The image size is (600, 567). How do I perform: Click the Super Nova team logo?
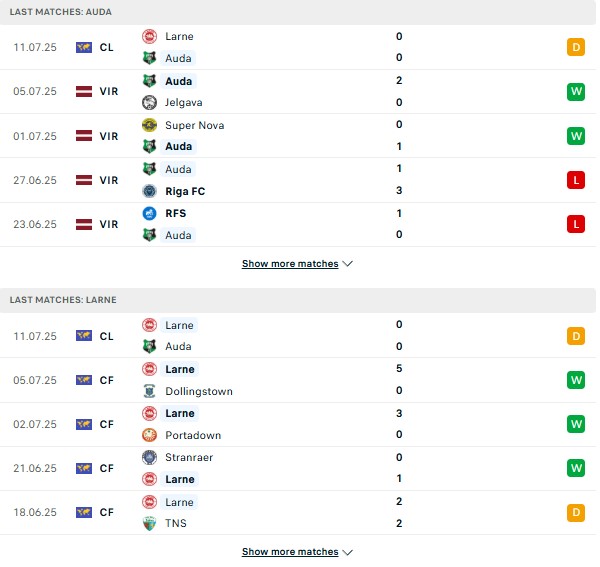149,125
